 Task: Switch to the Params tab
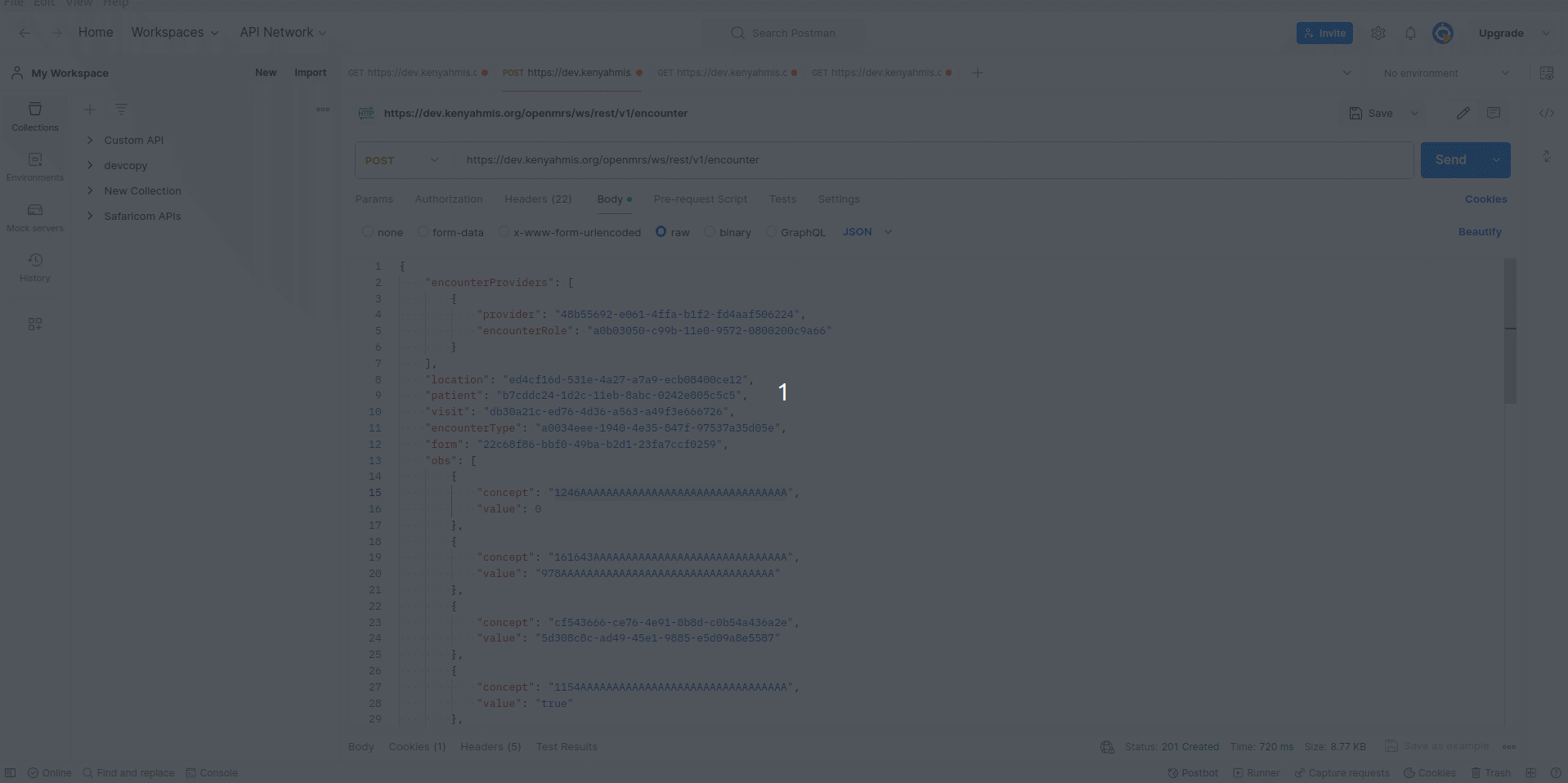click(374, 199)
